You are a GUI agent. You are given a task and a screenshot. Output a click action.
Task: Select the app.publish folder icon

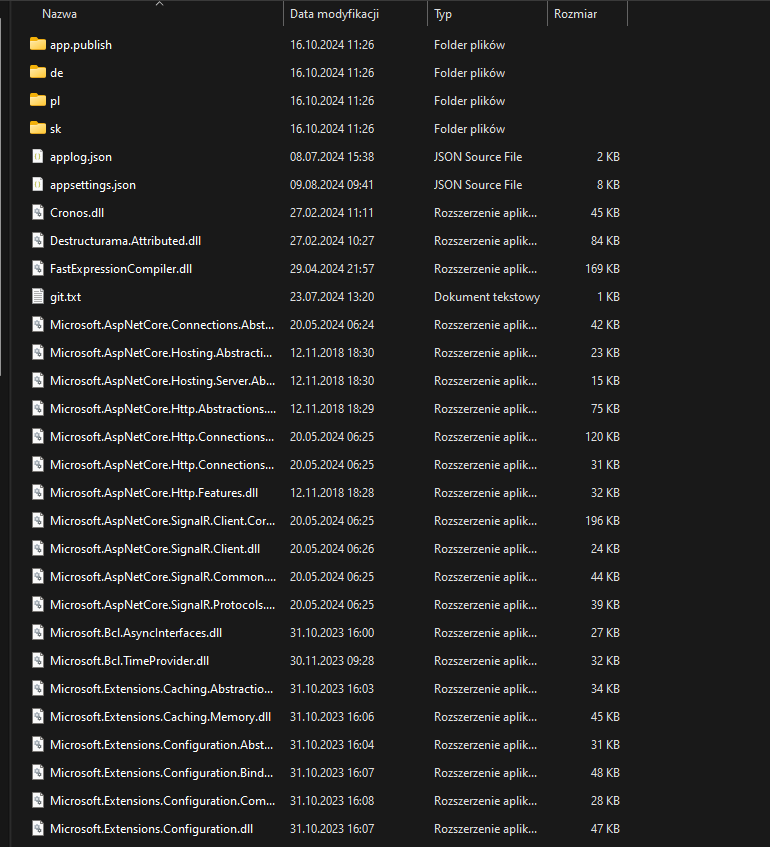(x=38, y=44)
